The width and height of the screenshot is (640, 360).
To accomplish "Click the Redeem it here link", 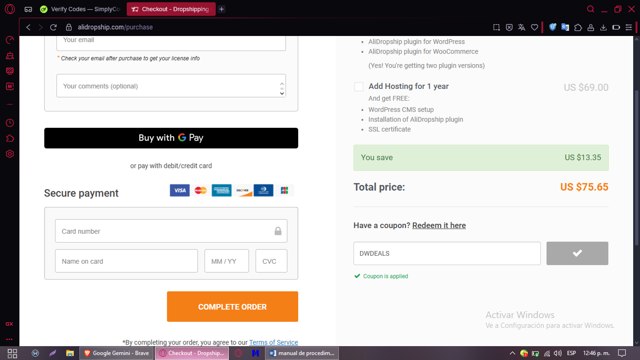I will [439, 225].
